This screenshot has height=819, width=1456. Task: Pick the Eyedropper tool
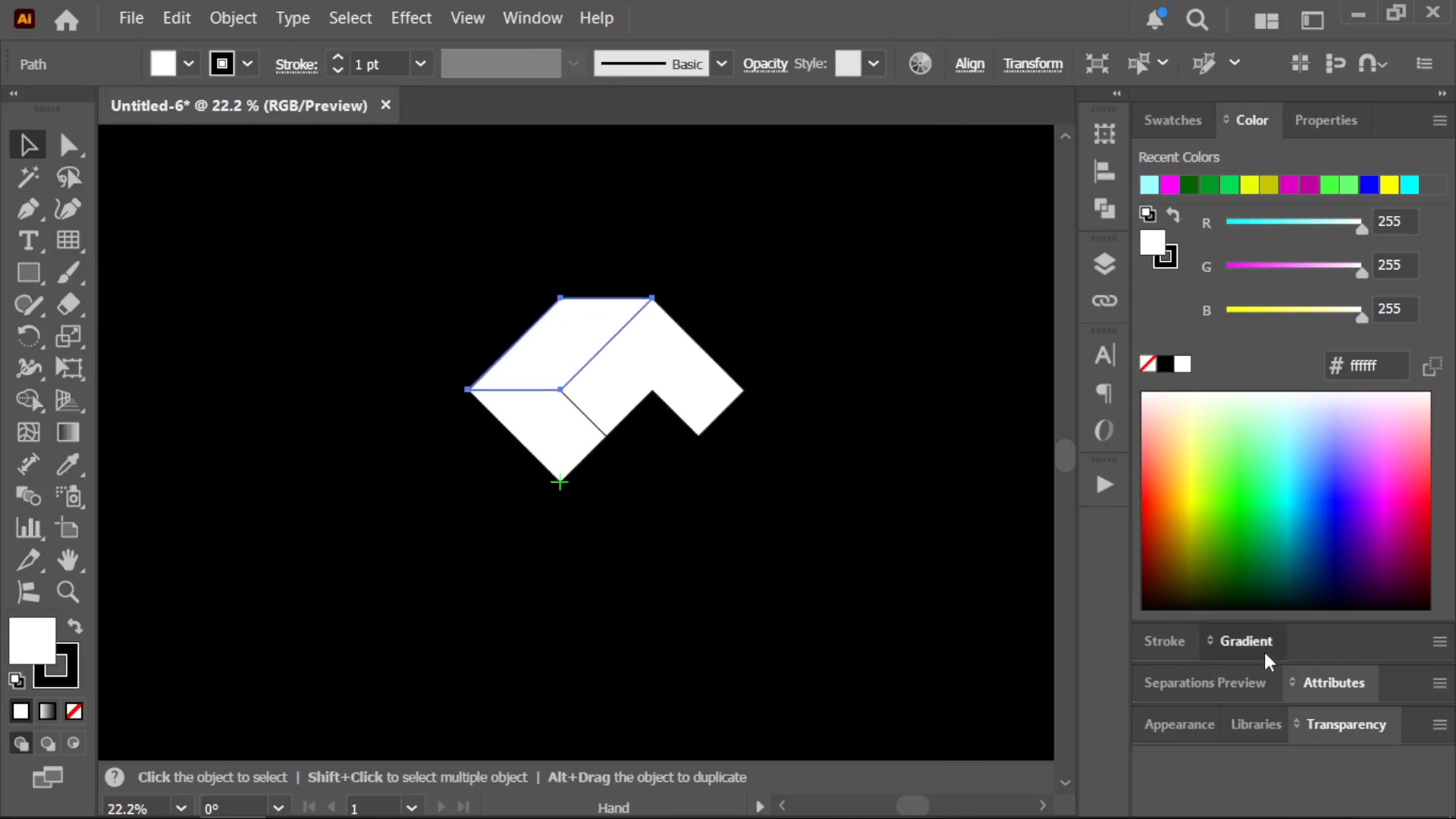click(68, 464)
